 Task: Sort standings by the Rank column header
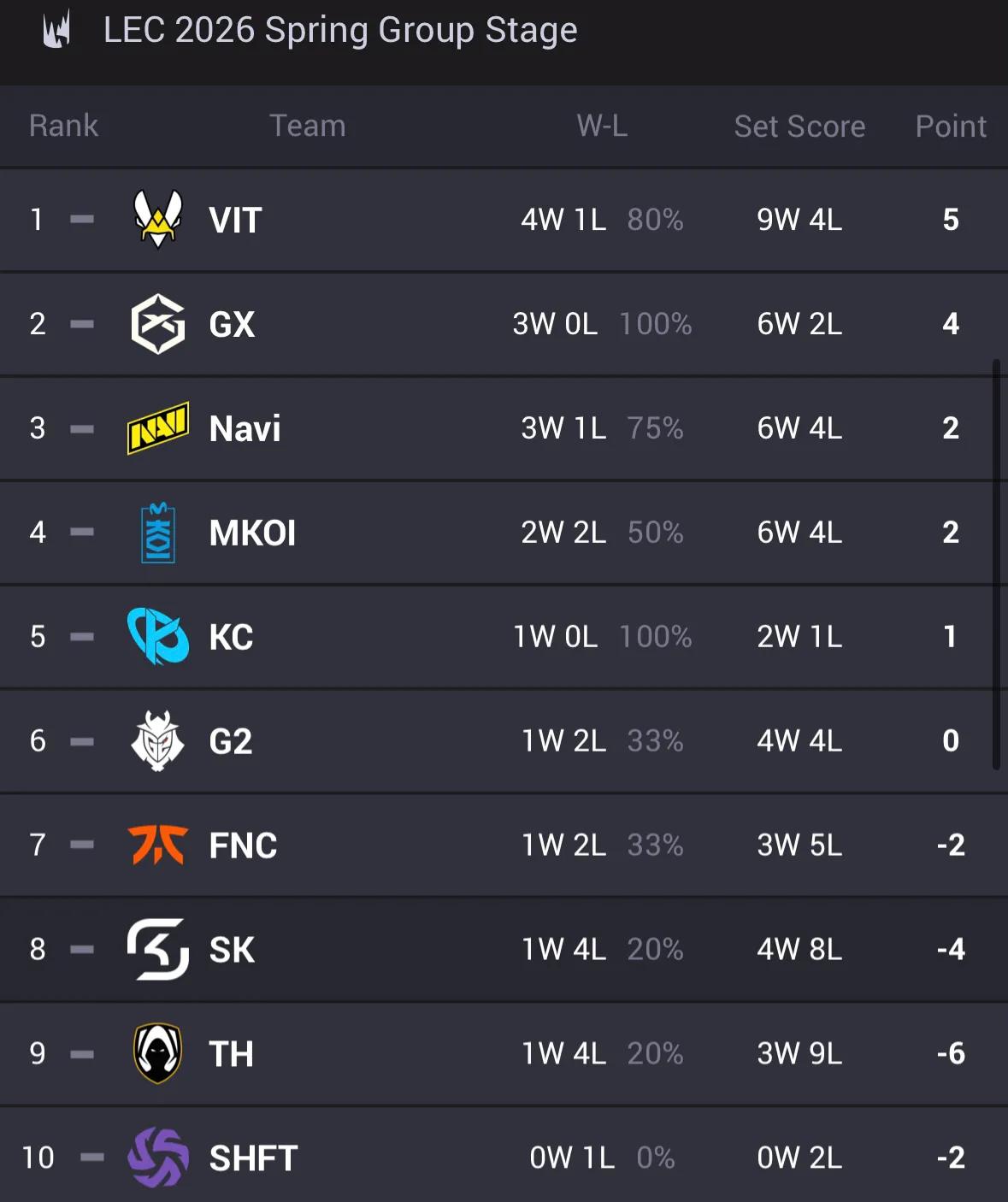[x=63, y=126]
